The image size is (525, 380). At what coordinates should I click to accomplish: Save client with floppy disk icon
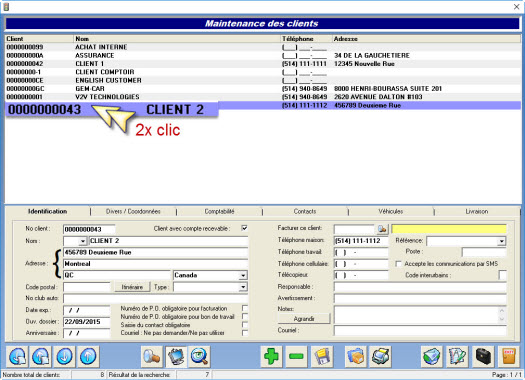322,356
